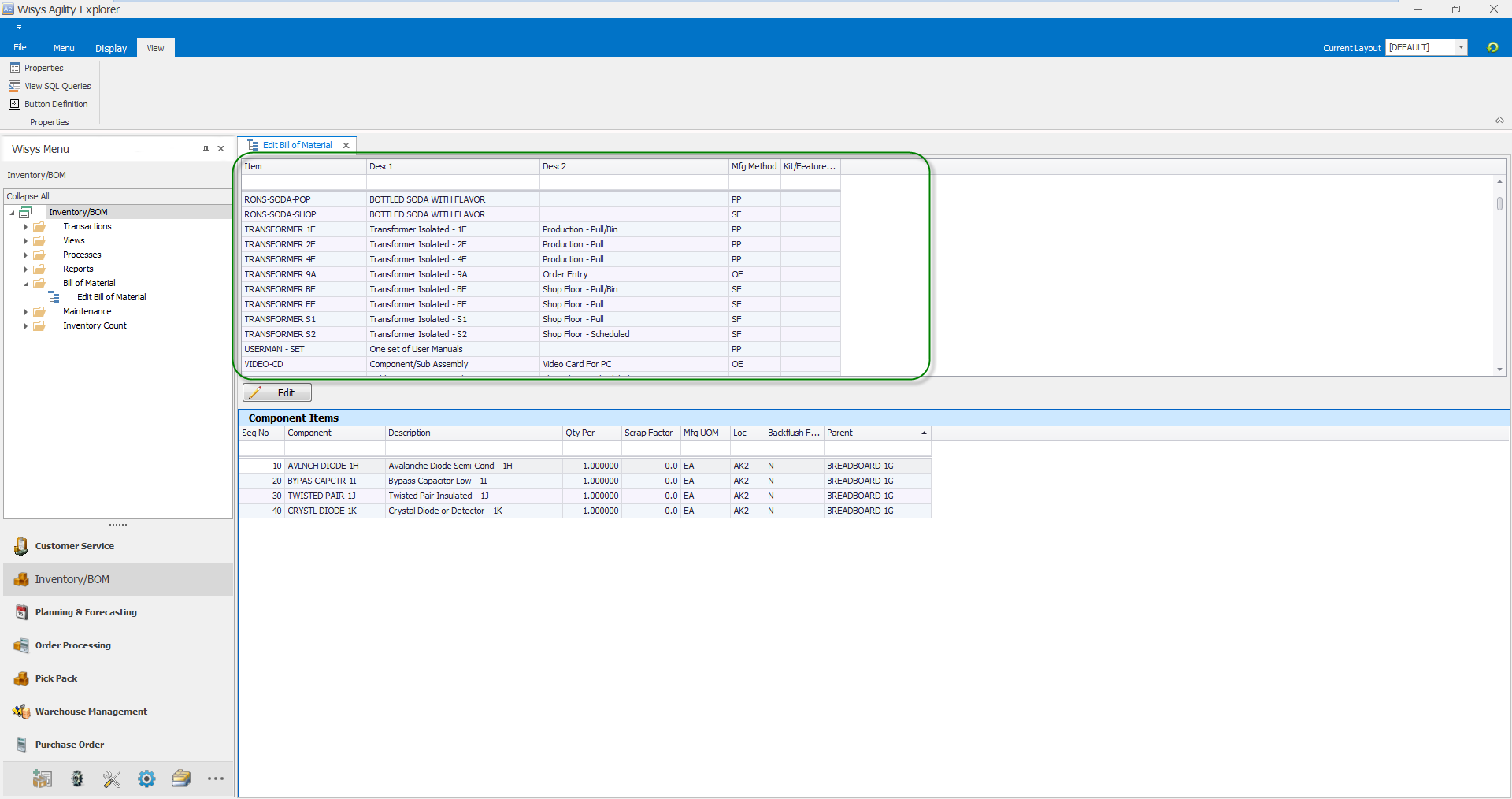Select the TRANSFORMER 9A row
This screenshot has width=1512, height=799.
coord(541,274)
